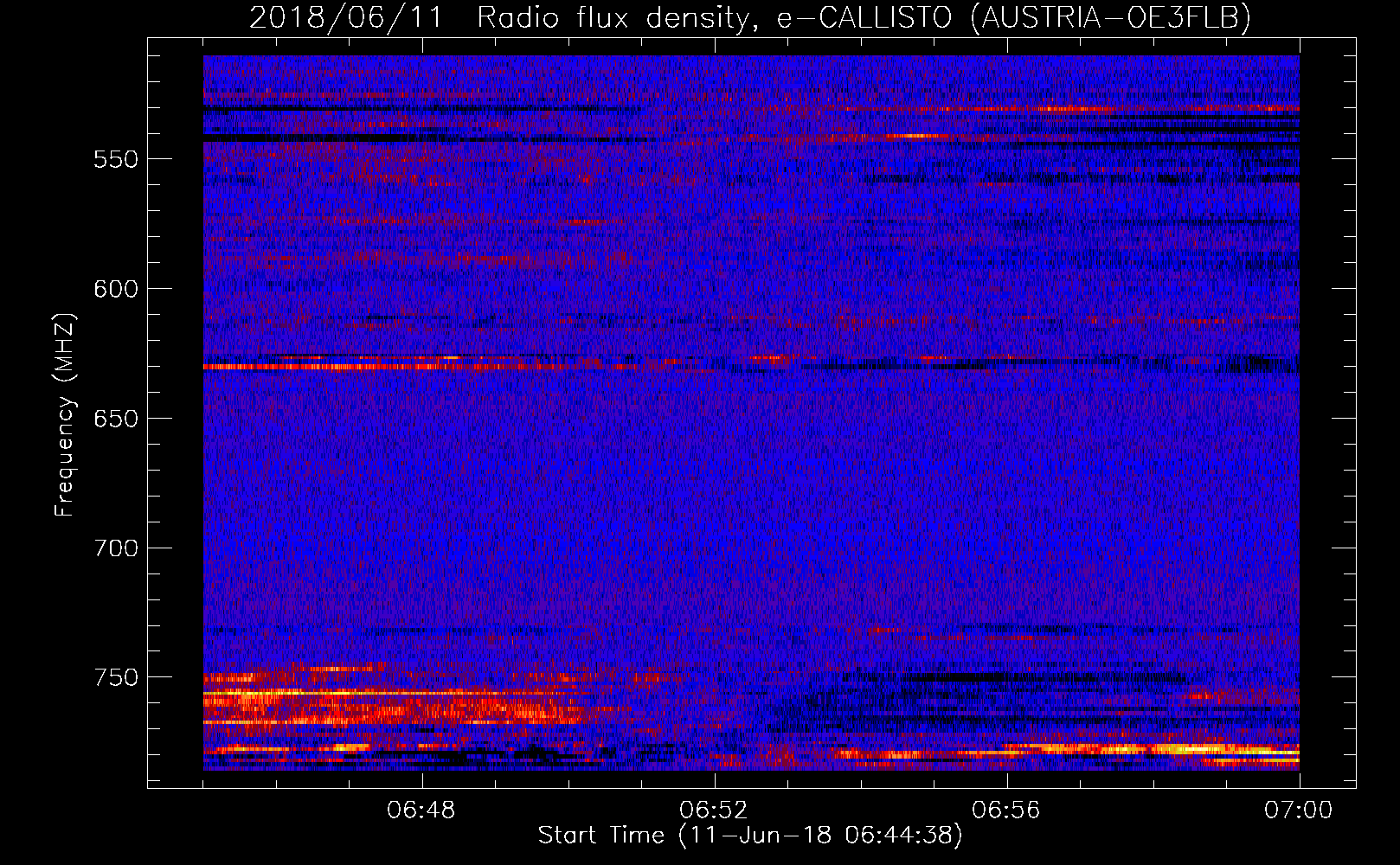1400x865 pixels.
Task: Click the "Frequency (MHZ)" axis label
Action: click(65, 414)
